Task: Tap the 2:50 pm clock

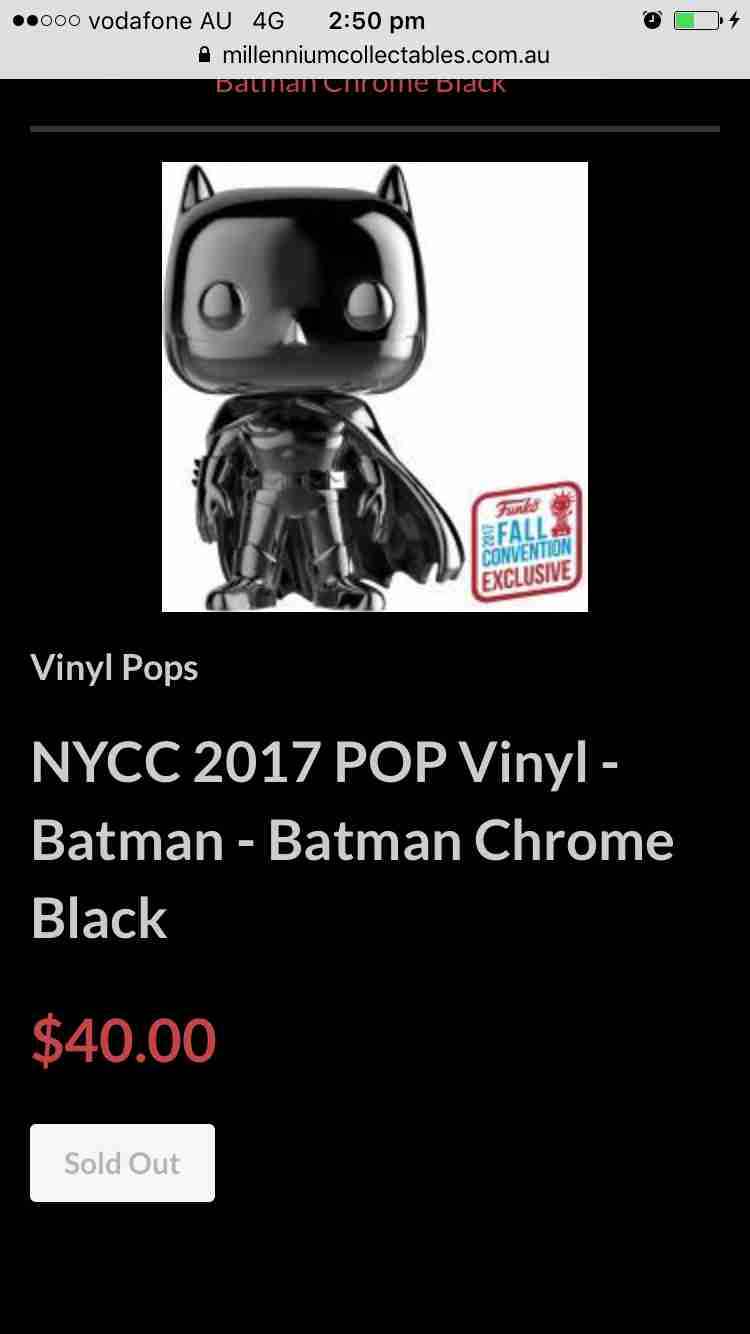Action: (377, 20)
